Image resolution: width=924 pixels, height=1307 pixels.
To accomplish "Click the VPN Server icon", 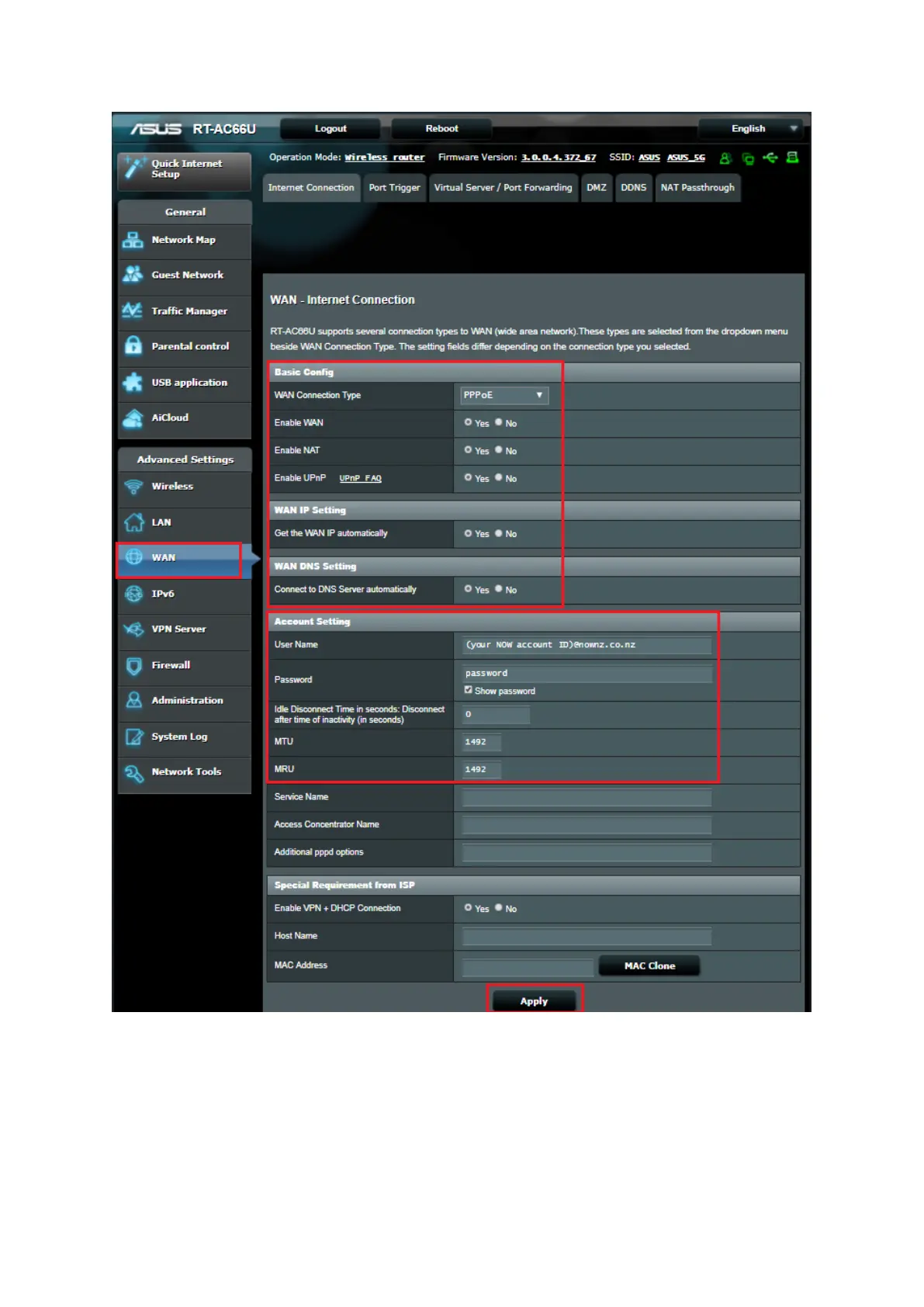I will (133, 629).
